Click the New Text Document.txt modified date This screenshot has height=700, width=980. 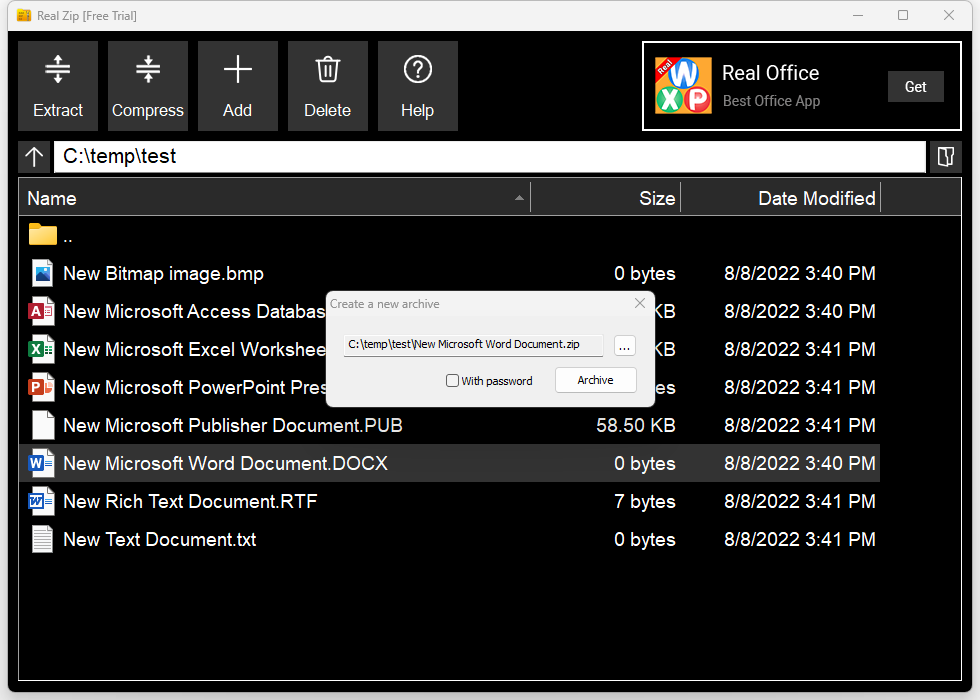tap(800, 539)
